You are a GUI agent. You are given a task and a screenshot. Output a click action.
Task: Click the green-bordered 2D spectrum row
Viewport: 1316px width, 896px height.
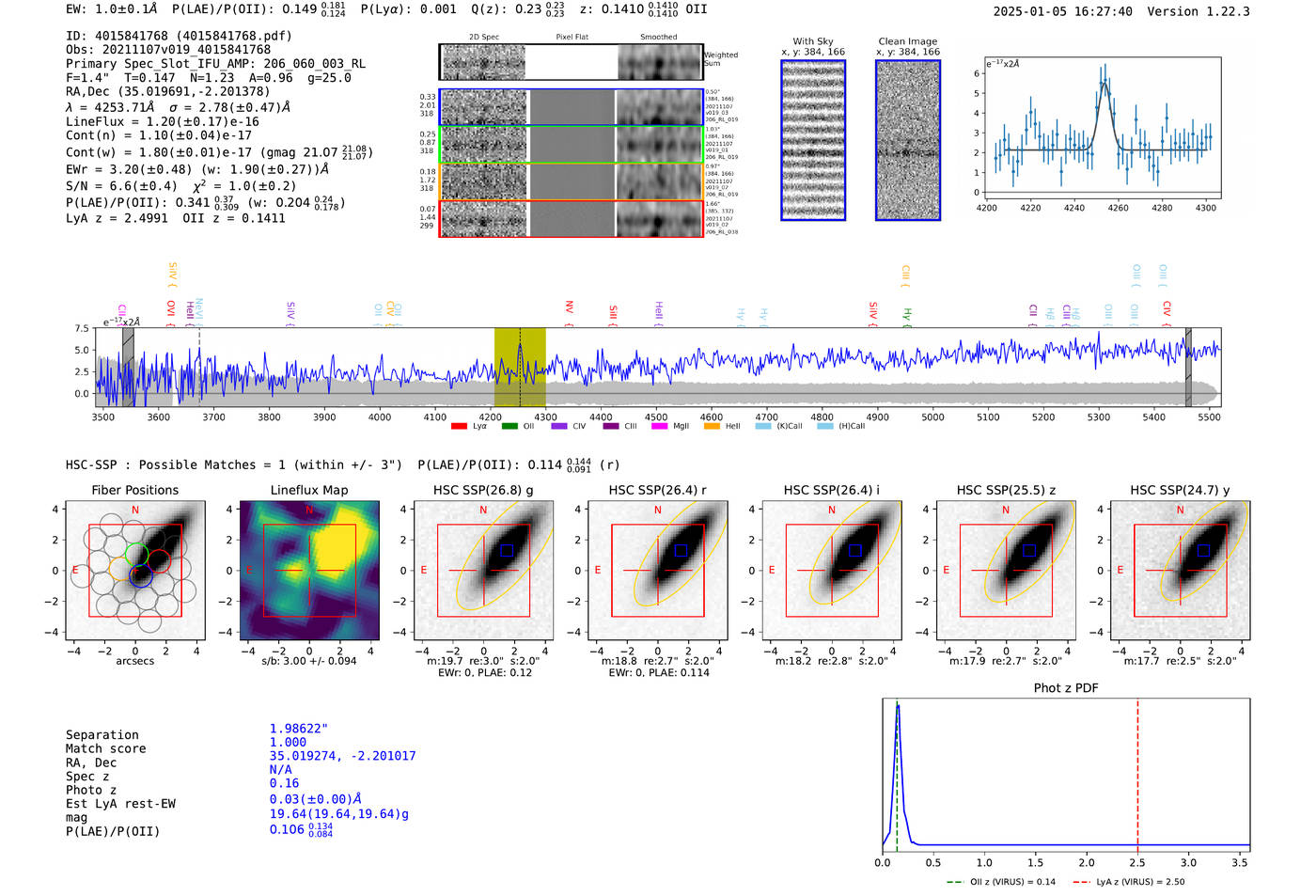(572, 145)
